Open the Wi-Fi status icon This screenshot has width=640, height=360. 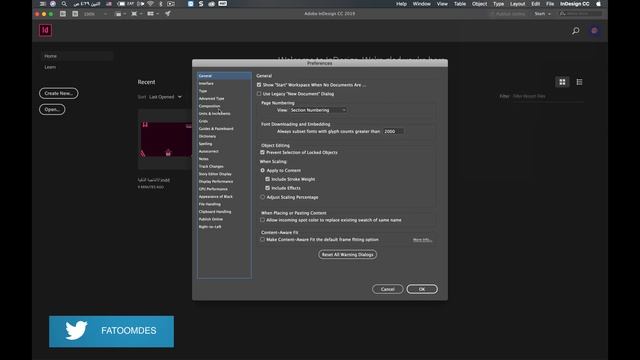click(151, 4)
